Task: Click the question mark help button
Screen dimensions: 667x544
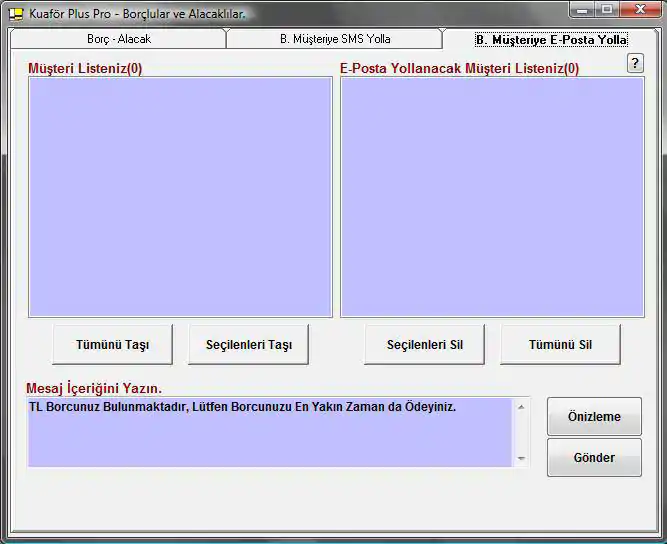Action: point(635,63)
